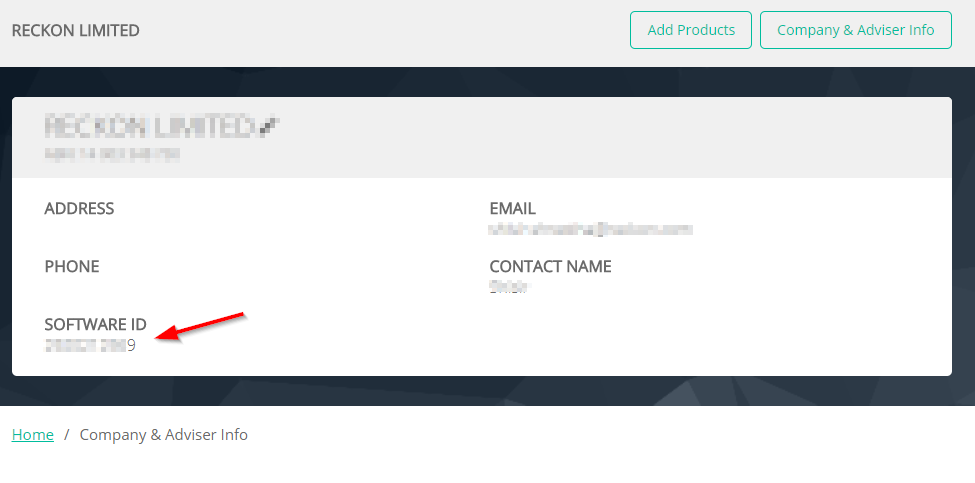Click the SOFTWARE ID label
Image resolution: width=975 pixels, height=483 pixels.
pyautogui.click(x=96, y=324)
